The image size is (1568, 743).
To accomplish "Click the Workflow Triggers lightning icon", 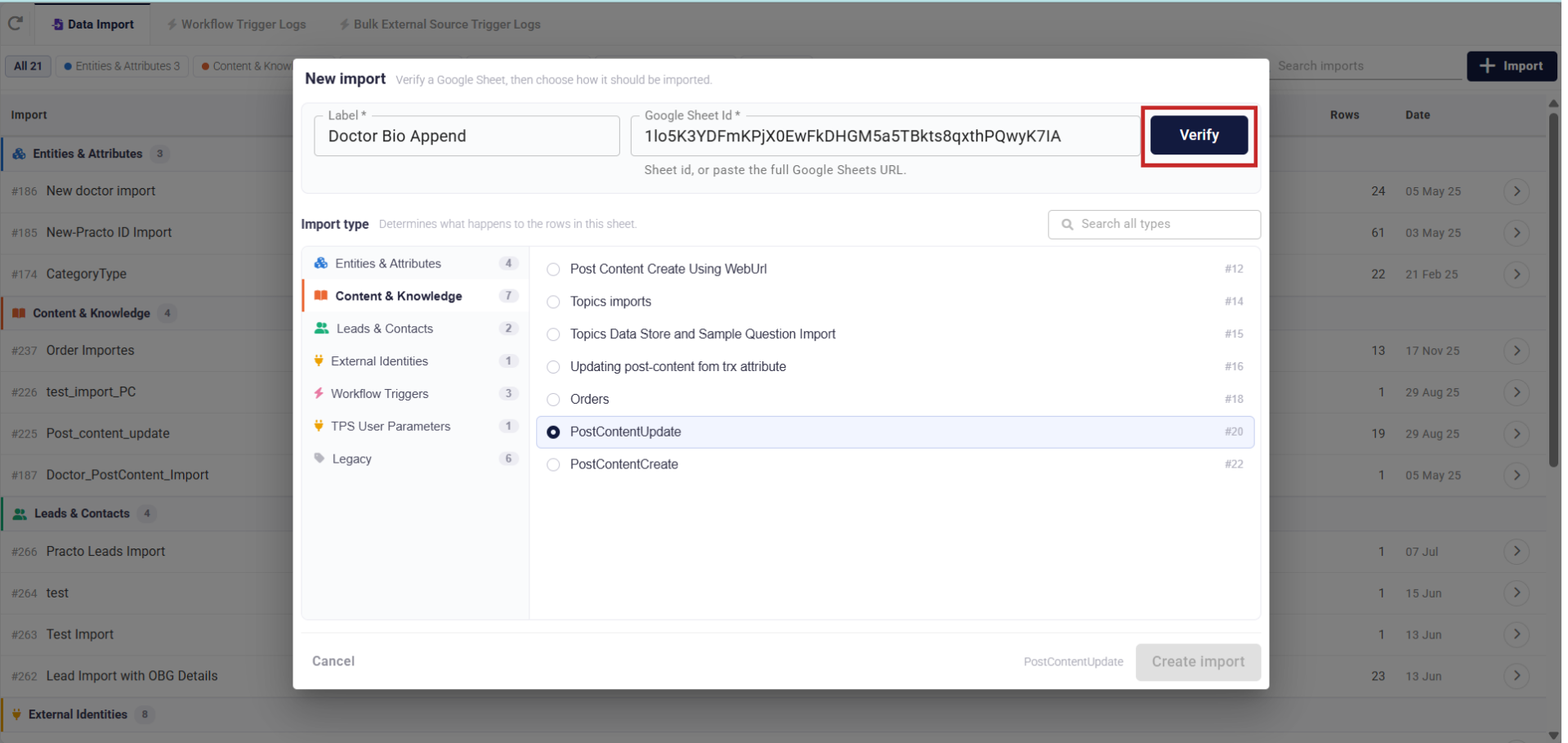I will [x=319, y=394].
